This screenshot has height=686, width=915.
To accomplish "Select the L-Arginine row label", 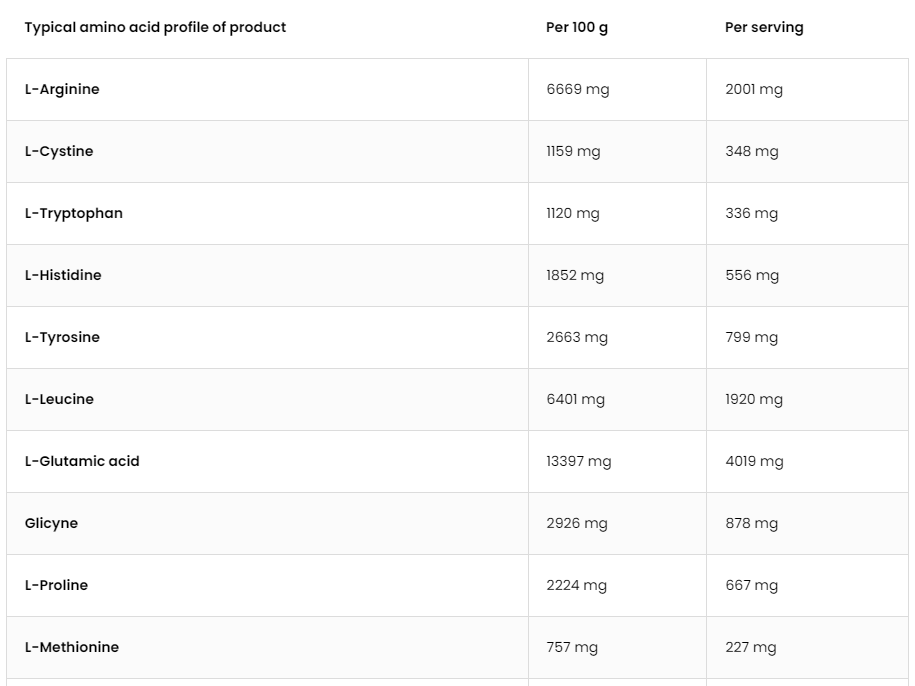I will (62, 89).
